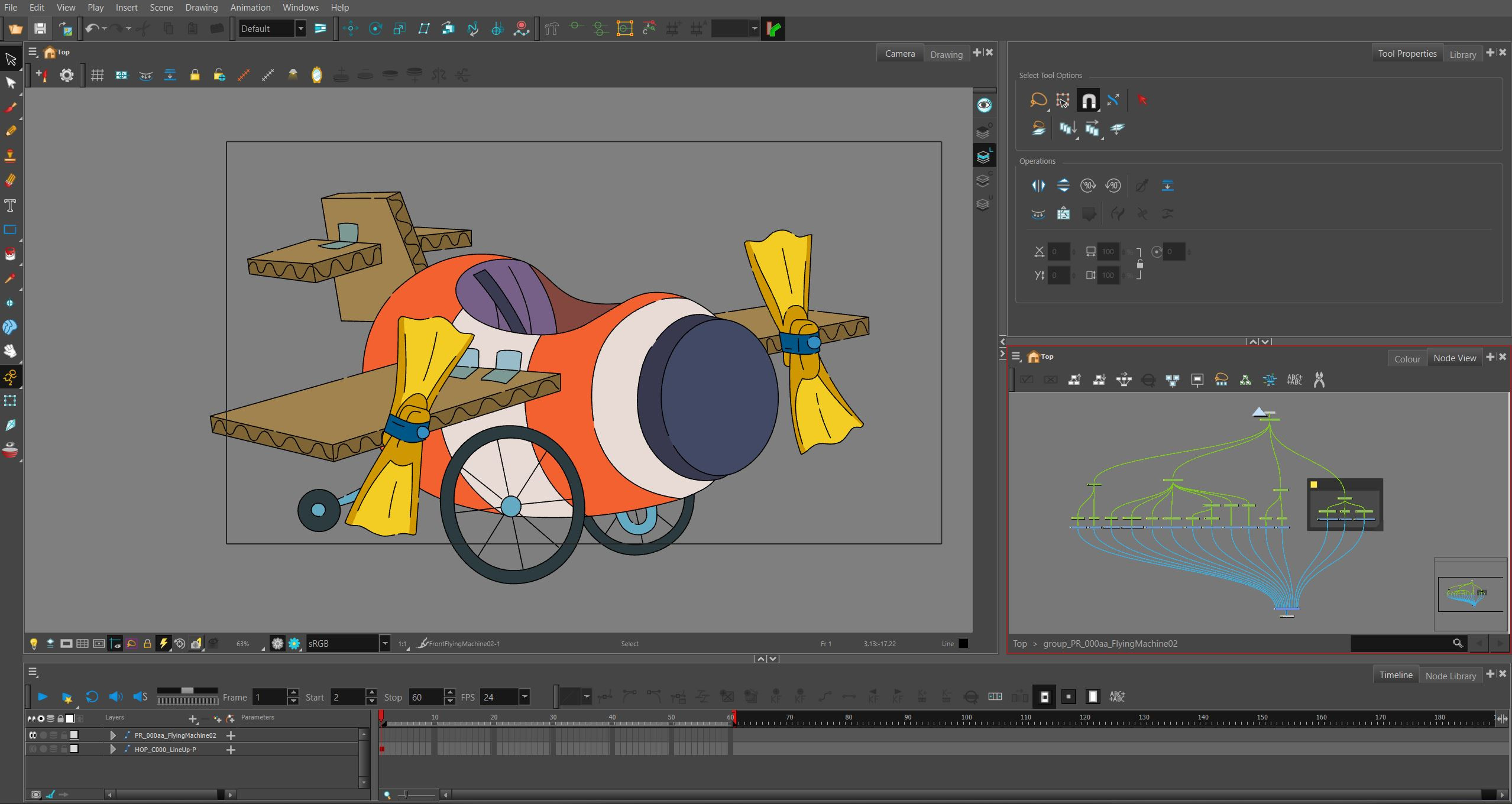
Task: Open the Camera view hamburger menu
Action: pyautogui.click(x=33, y=52)
